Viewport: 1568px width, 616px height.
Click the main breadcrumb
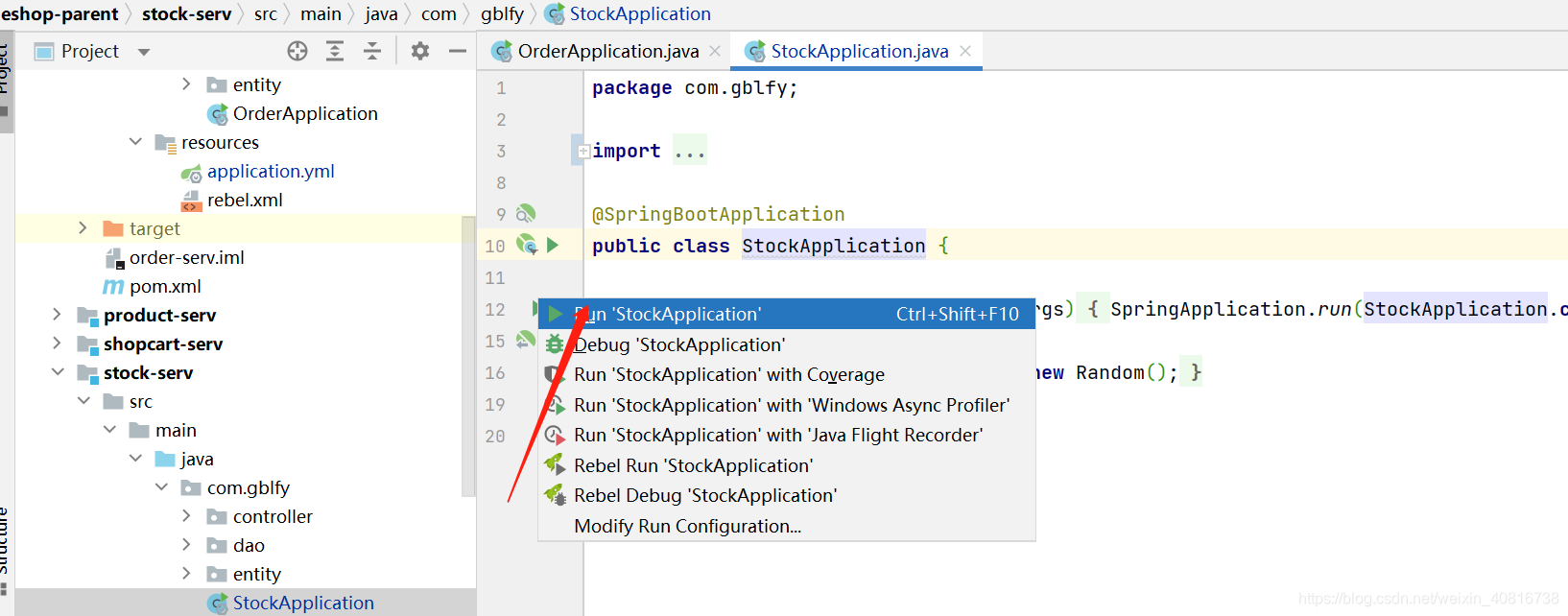pyautogui.click(x=321, y=13)
